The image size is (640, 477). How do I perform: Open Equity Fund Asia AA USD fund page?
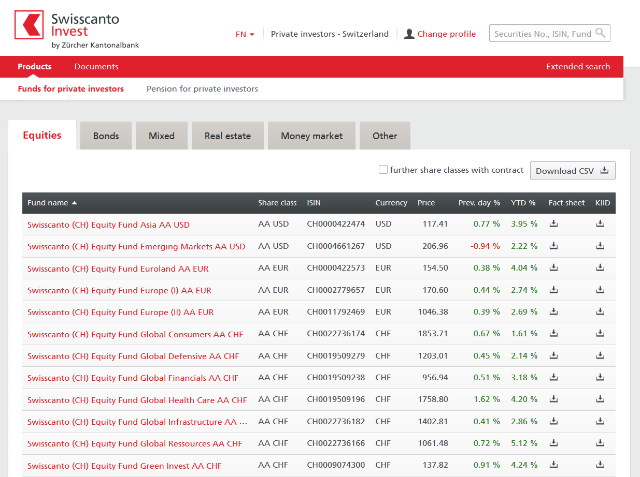(108, 224)
